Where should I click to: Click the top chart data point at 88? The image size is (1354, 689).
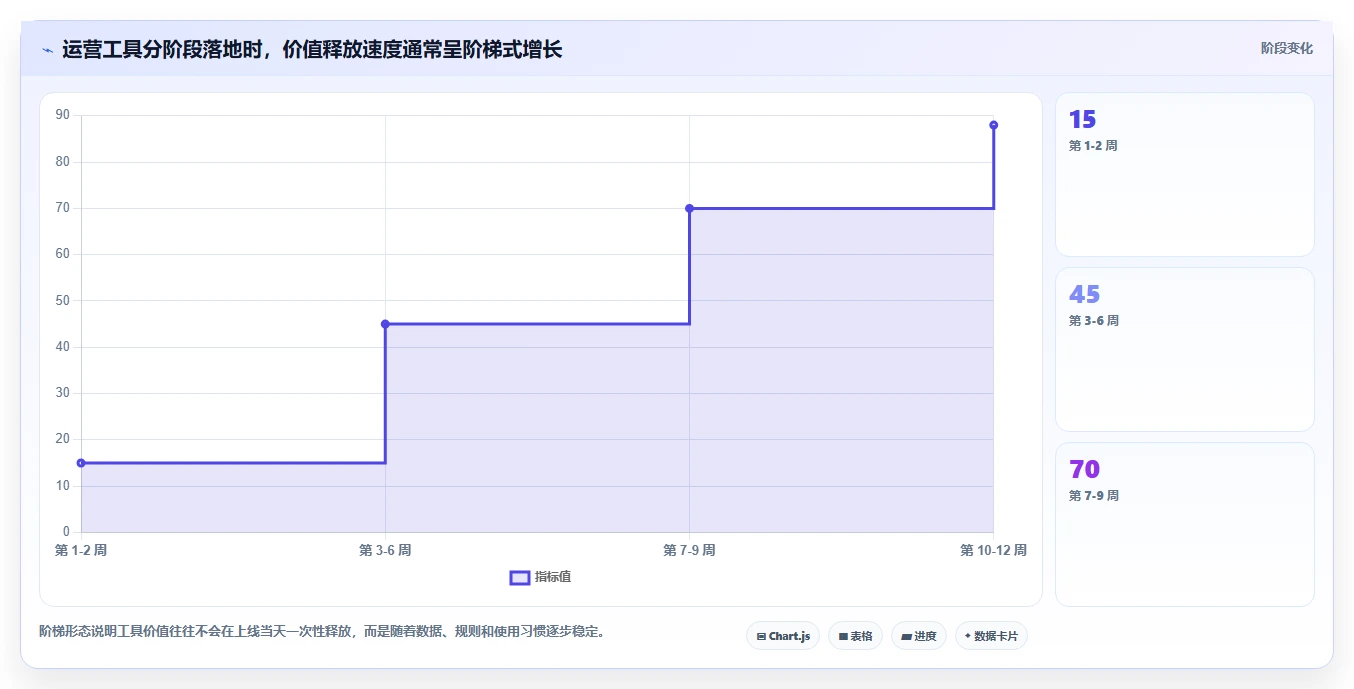[993, 125]
